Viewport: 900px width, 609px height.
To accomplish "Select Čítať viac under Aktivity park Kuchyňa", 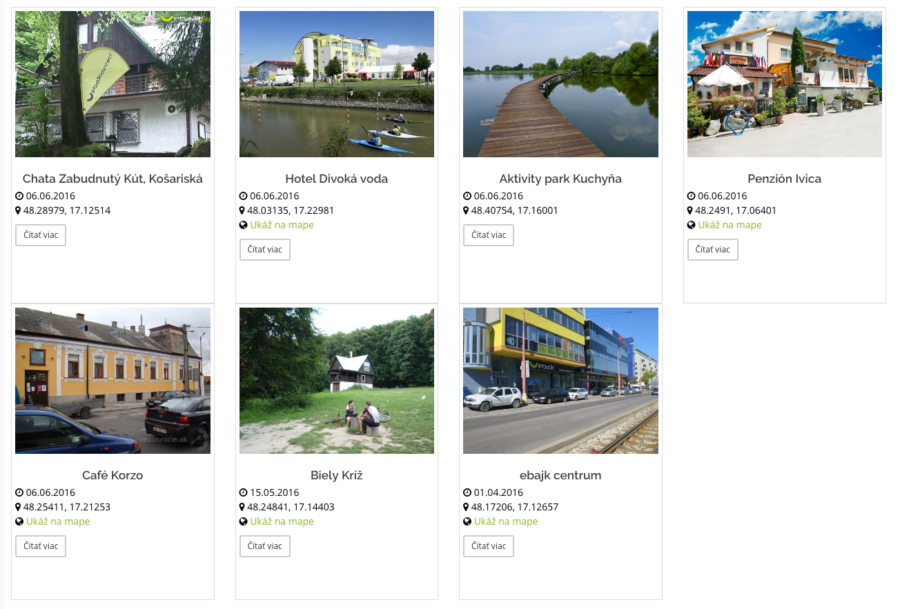I will (x=488, y=235).
